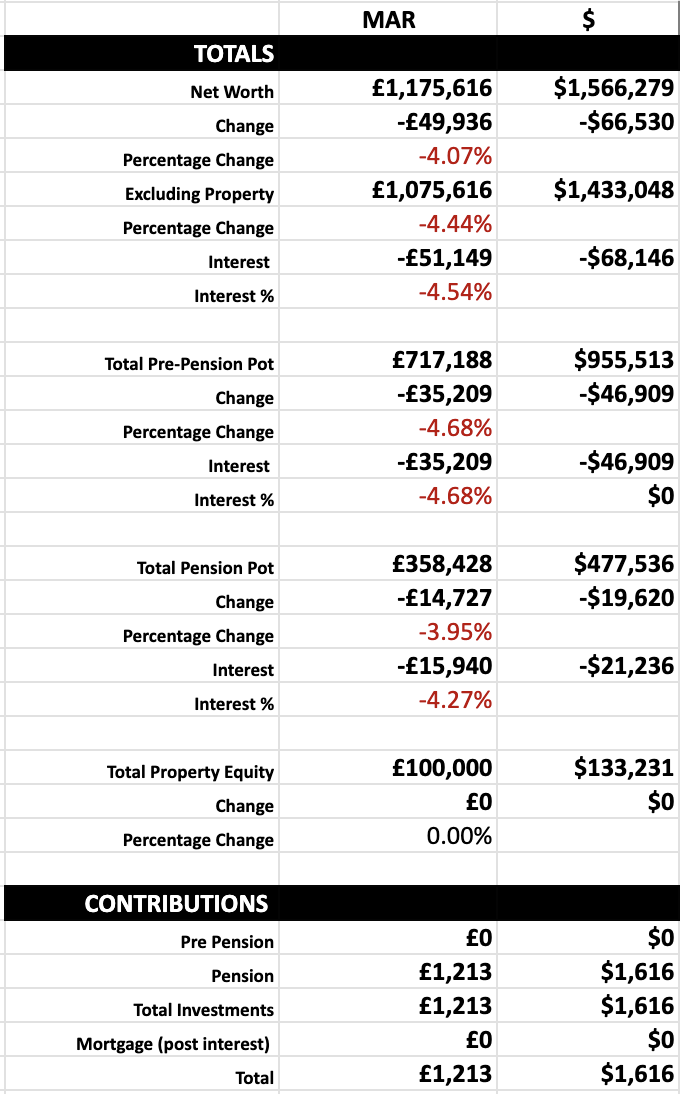Select the £1,075,616 cell
The image size is (680, 1094).
pos(432,190)
